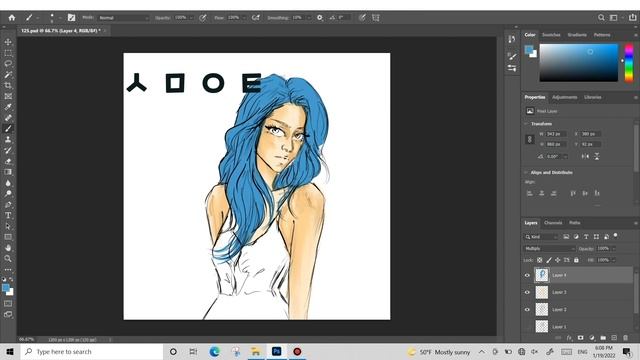Enable airbrush-style build-up effects

click(256, 18)
